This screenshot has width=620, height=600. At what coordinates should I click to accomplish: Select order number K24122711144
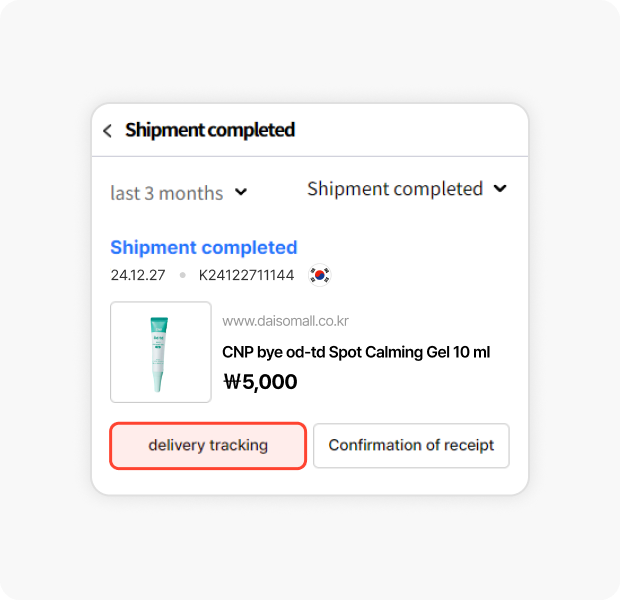246,275
